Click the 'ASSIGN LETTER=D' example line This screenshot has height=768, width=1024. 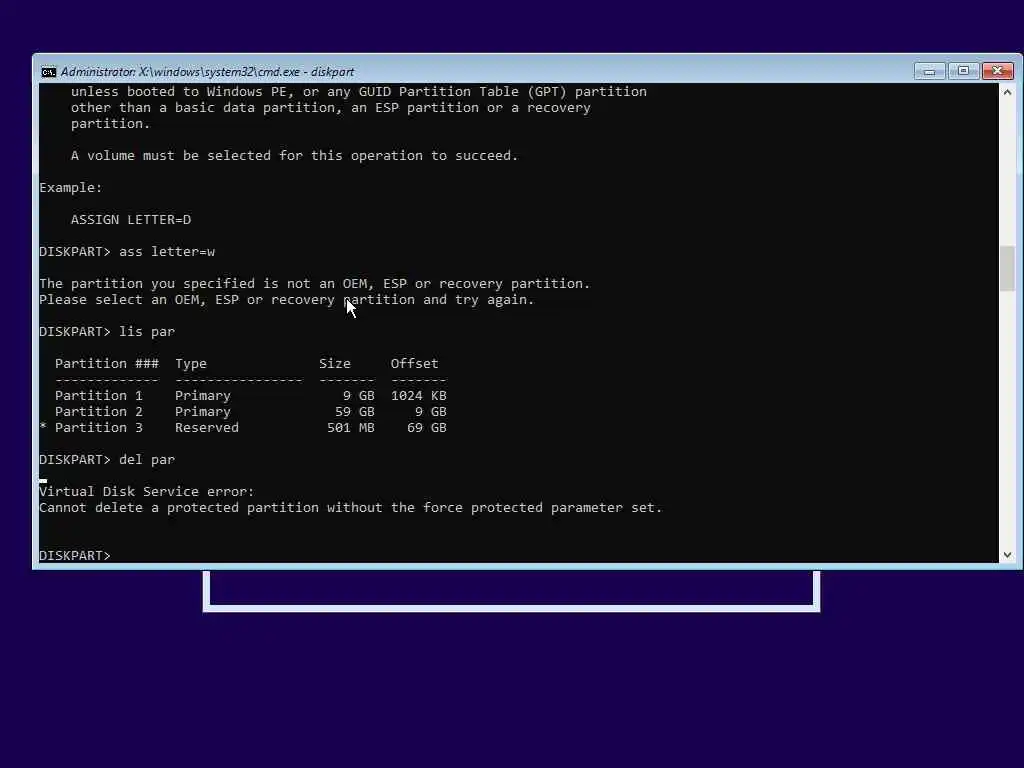click(131, 219)
